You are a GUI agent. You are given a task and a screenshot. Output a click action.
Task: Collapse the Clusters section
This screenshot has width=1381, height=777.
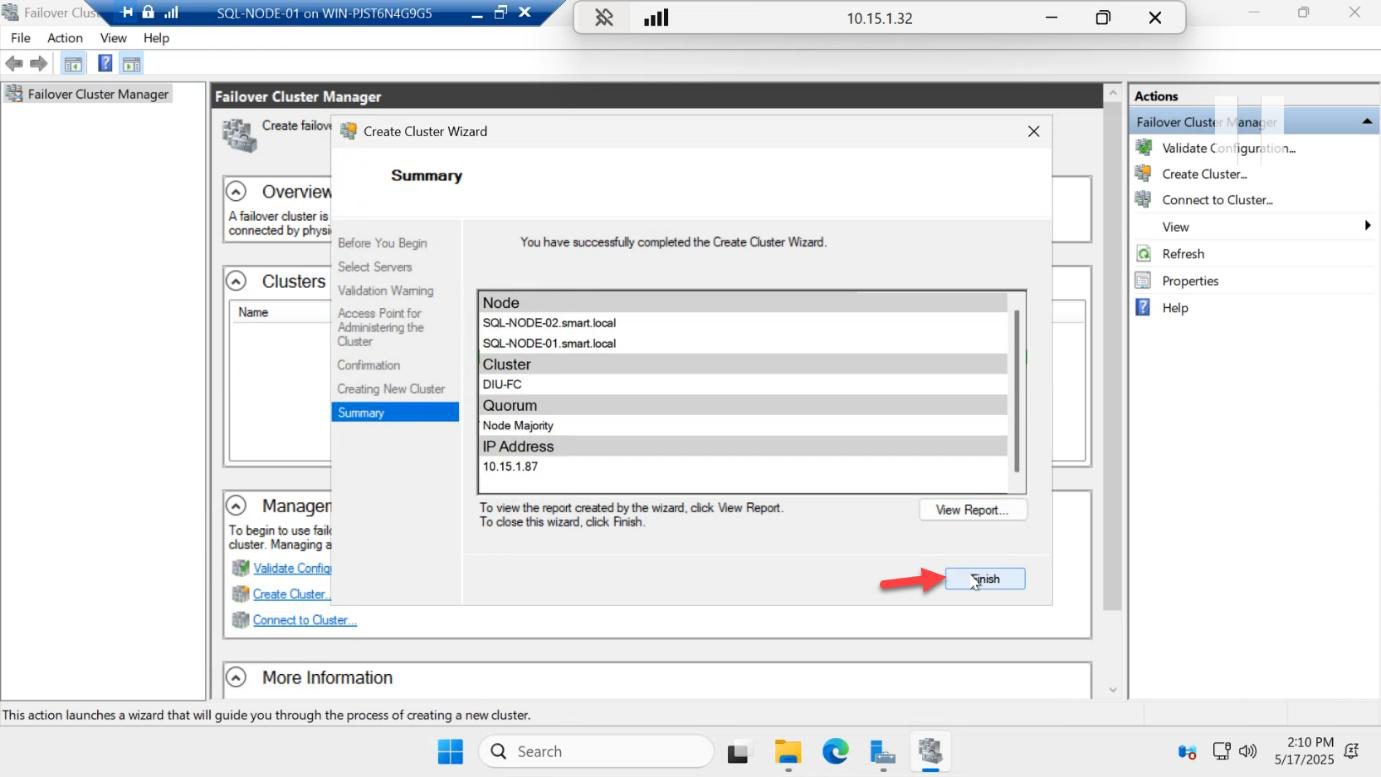[x=237, y=281]
